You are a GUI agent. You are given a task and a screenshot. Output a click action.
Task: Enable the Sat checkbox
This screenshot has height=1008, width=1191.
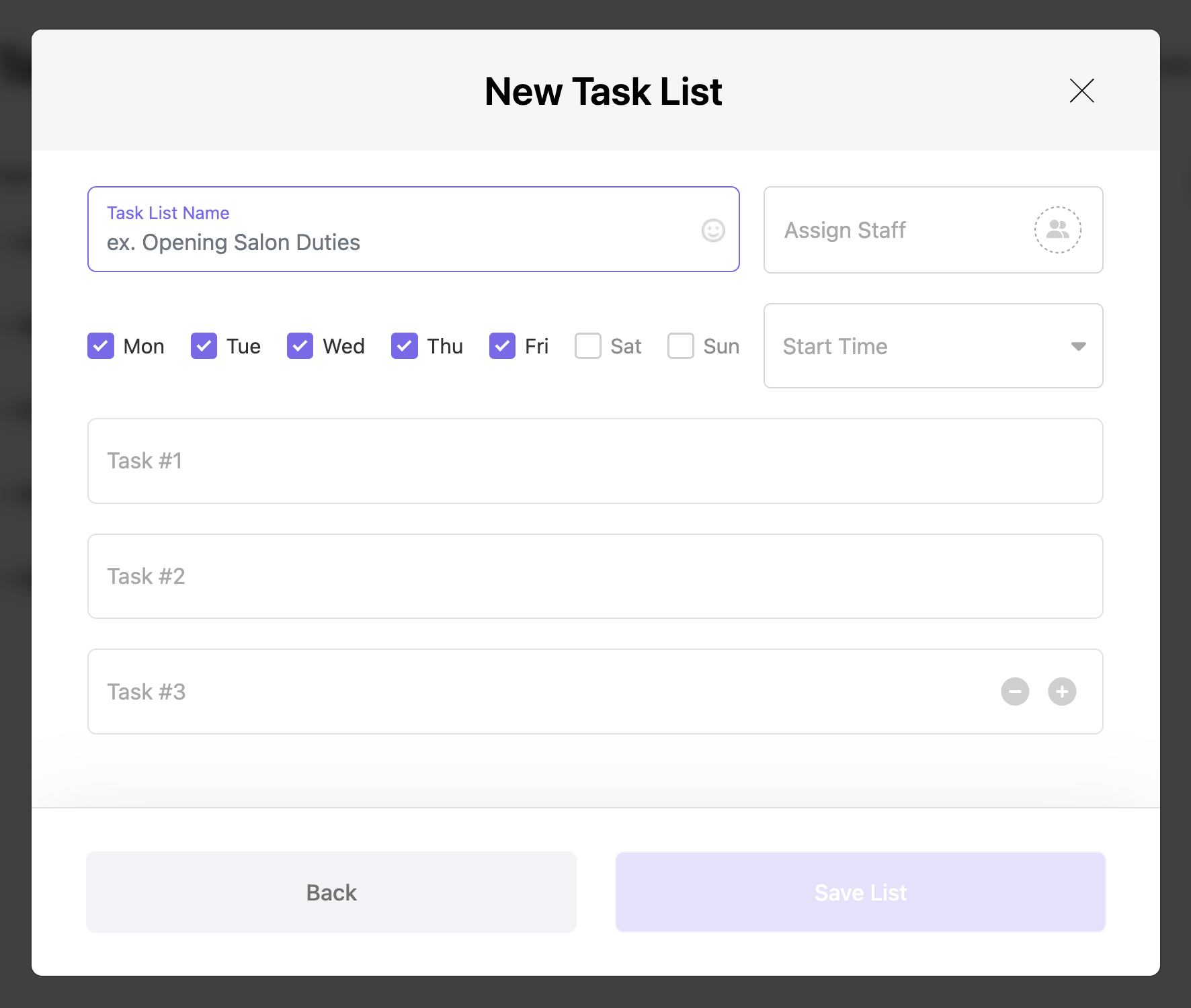588,346
